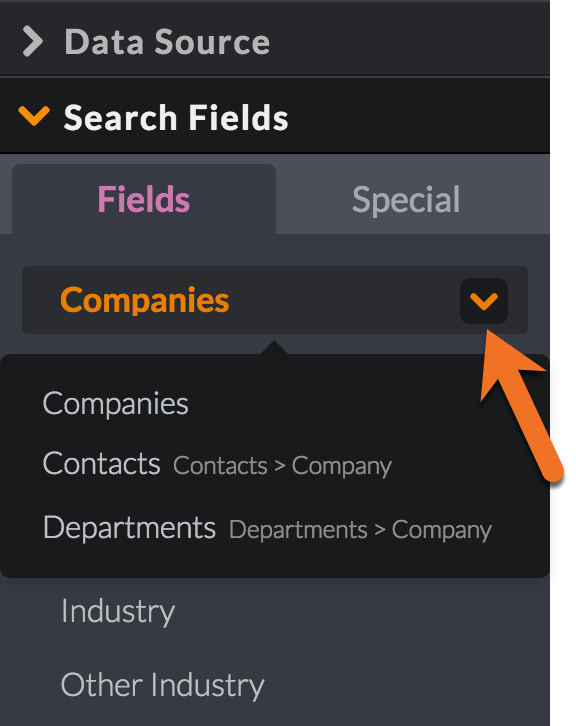Choose Departments from the dropdown list

(129, 527)
